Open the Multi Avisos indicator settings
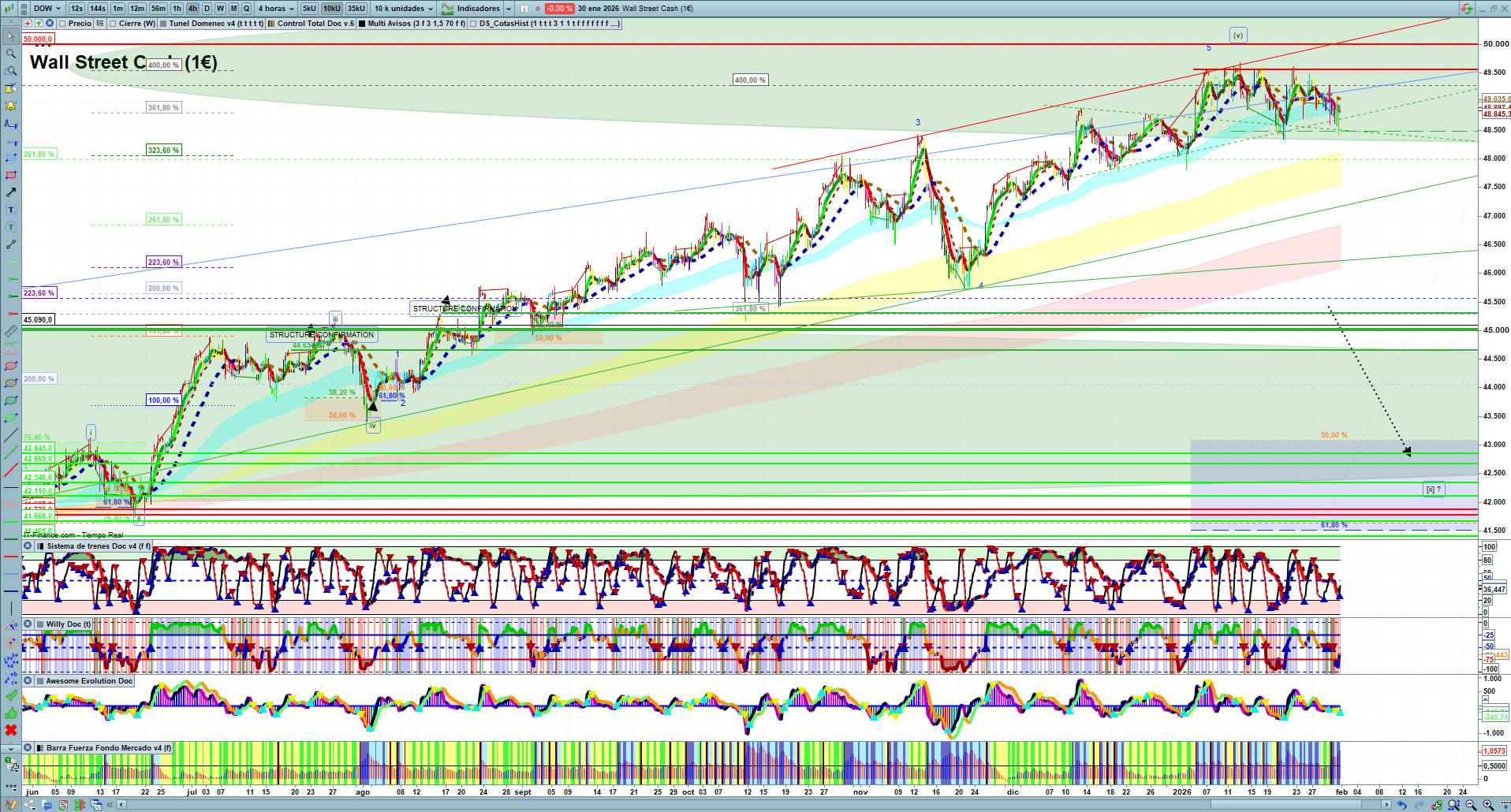The width and height of the screenshot is (1511, 812). point(411,24)
